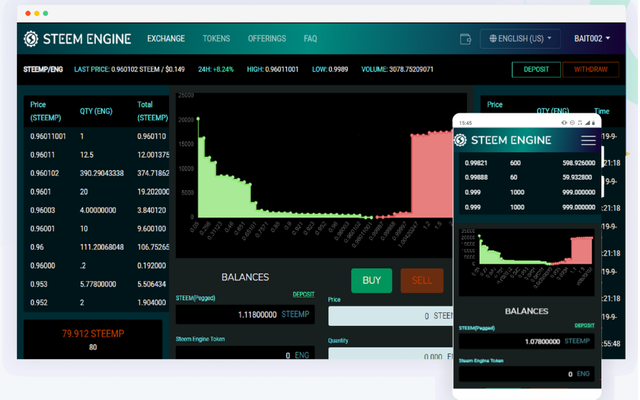
Task: Select the 0.99821 row in mobile order list
Action: click(x=529, y=163)
